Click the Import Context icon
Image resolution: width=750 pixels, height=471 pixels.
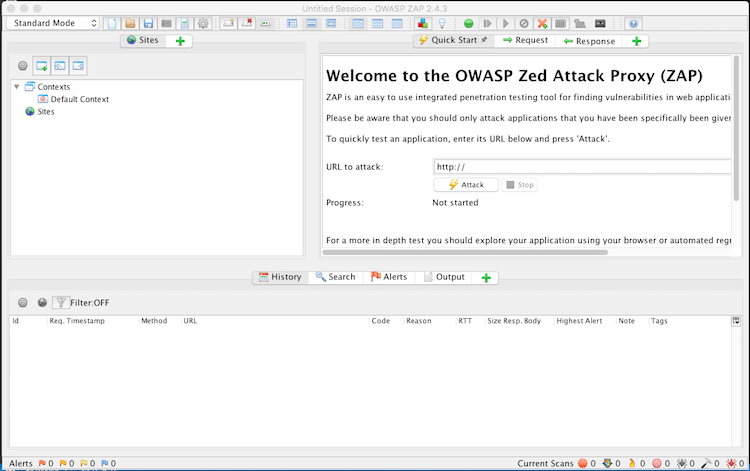click(x=60, y=66)
